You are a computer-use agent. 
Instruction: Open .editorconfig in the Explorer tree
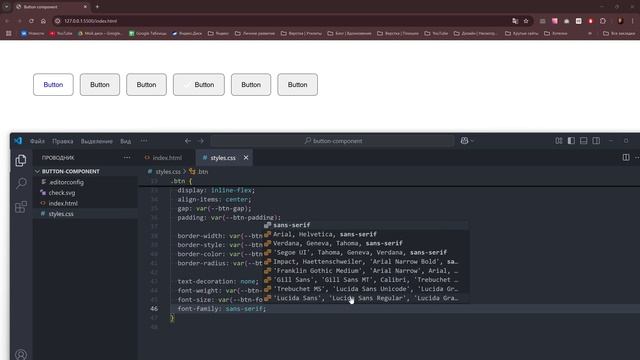point(66,182)
